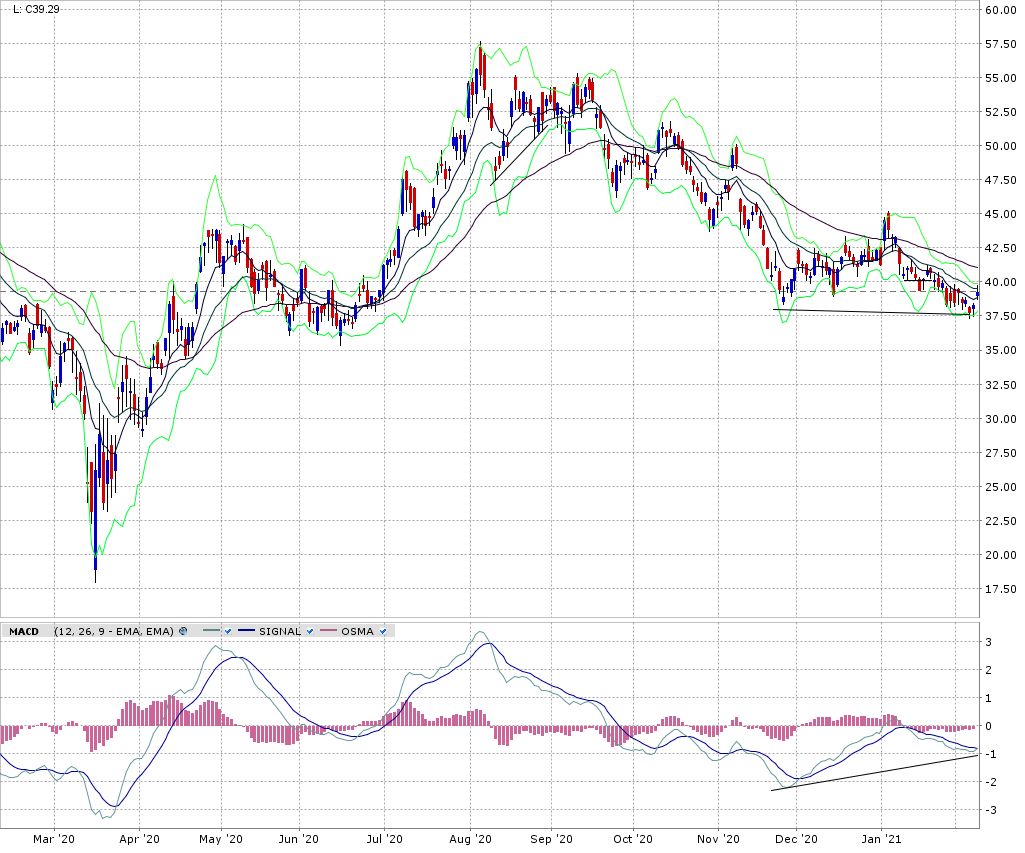Click the pink OSMA color swatch

(329, 631)
